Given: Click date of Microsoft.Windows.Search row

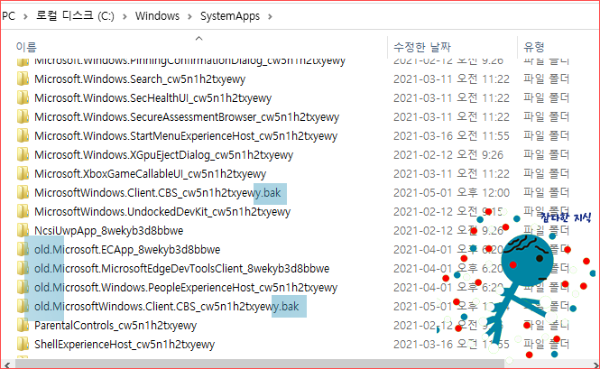Looking at the screenshot, I should click(452, 79).
